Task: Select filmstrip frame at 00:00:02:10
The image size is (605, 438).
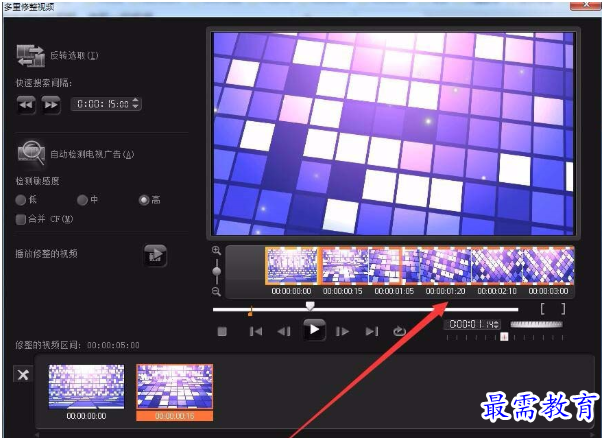Action: (497, 266)
